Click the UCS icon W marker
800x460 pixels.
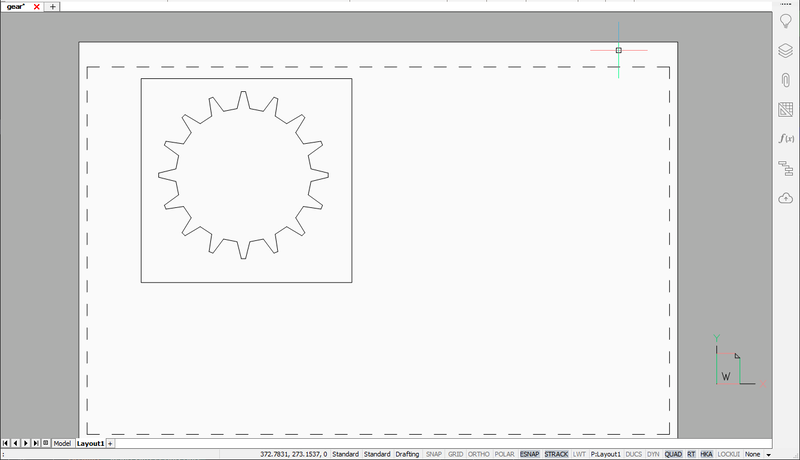726,377
